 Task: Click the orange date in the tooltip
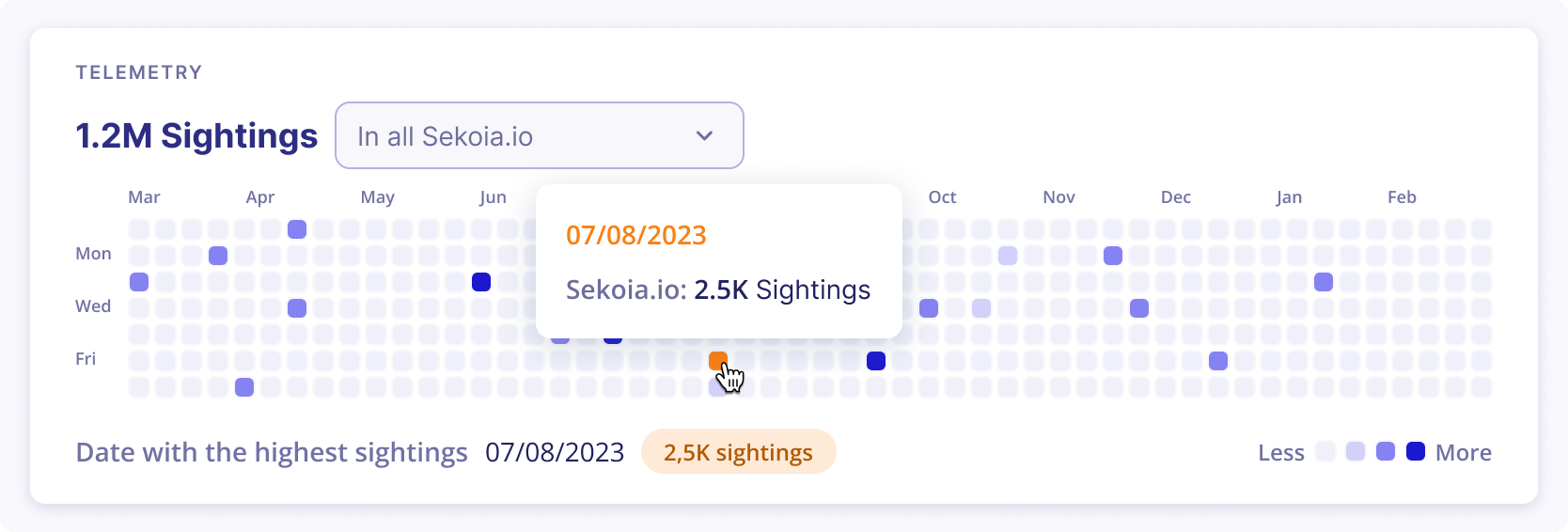pos(635,235)
